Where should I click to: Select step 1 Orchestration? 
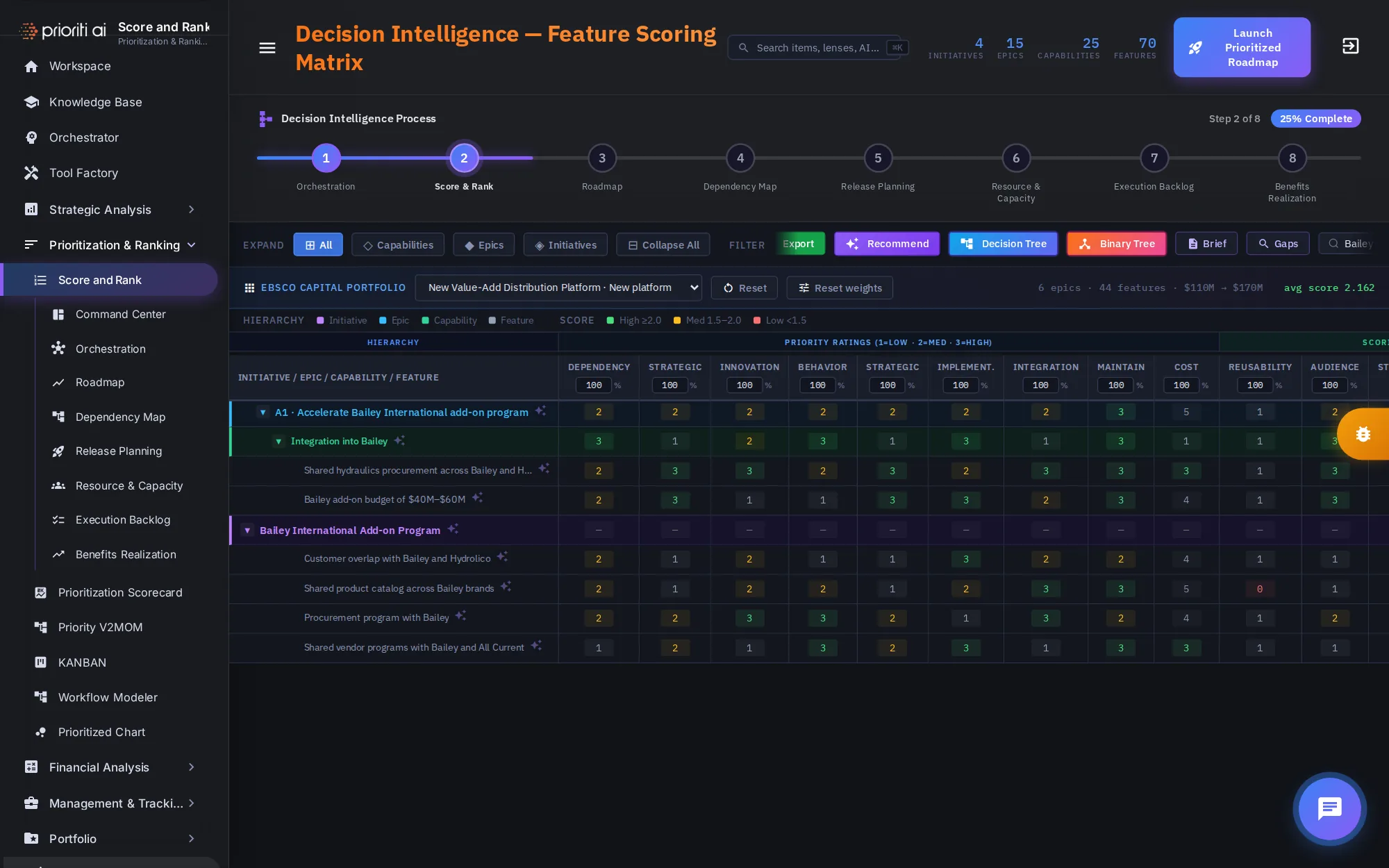326,158
